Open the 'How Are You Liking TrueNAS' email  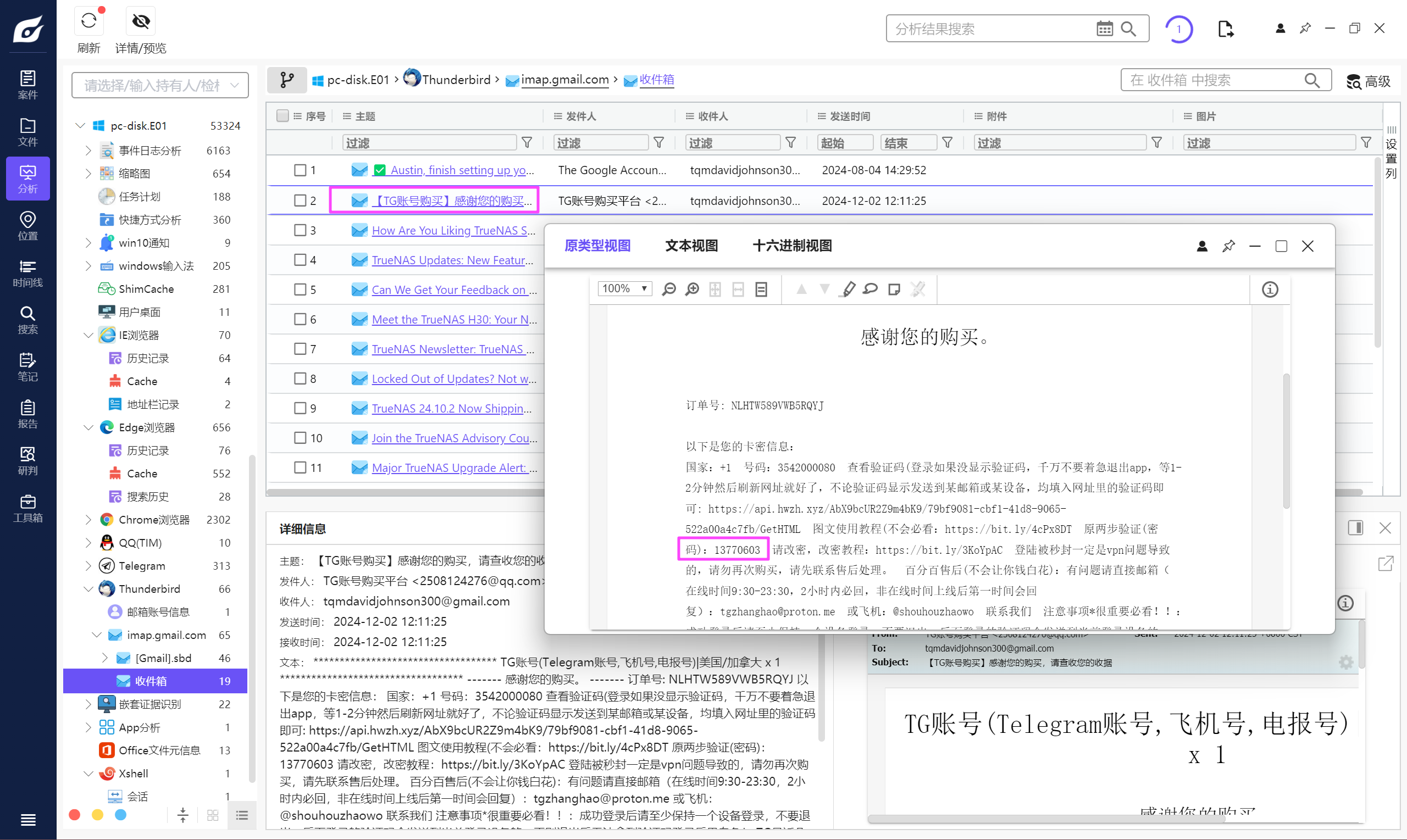(x=453, y=230)
